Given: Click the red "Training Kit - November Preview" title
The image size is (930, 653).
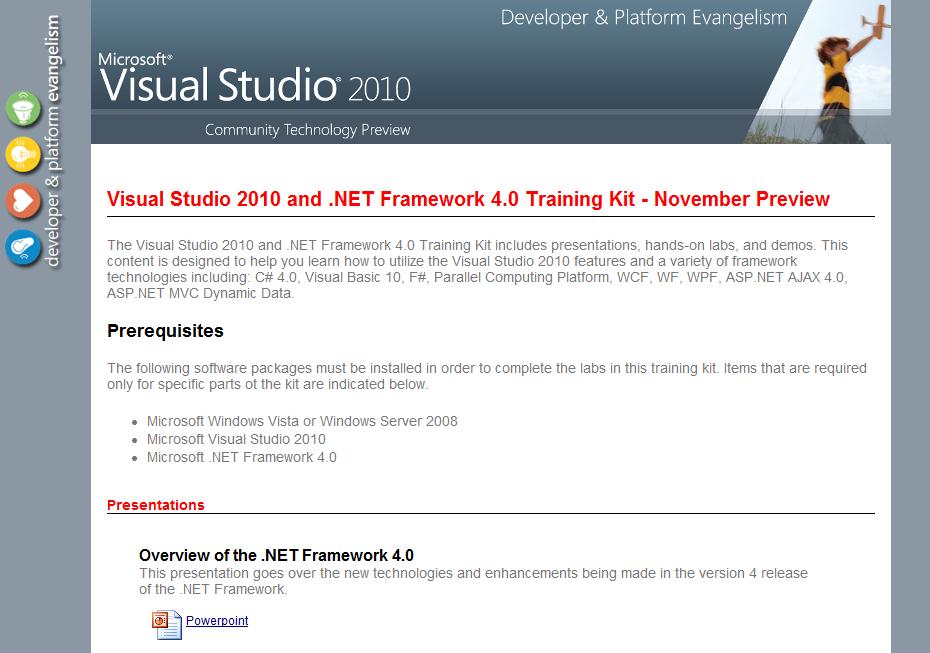Looking at the screenshot, I should (x=468, y=199).
